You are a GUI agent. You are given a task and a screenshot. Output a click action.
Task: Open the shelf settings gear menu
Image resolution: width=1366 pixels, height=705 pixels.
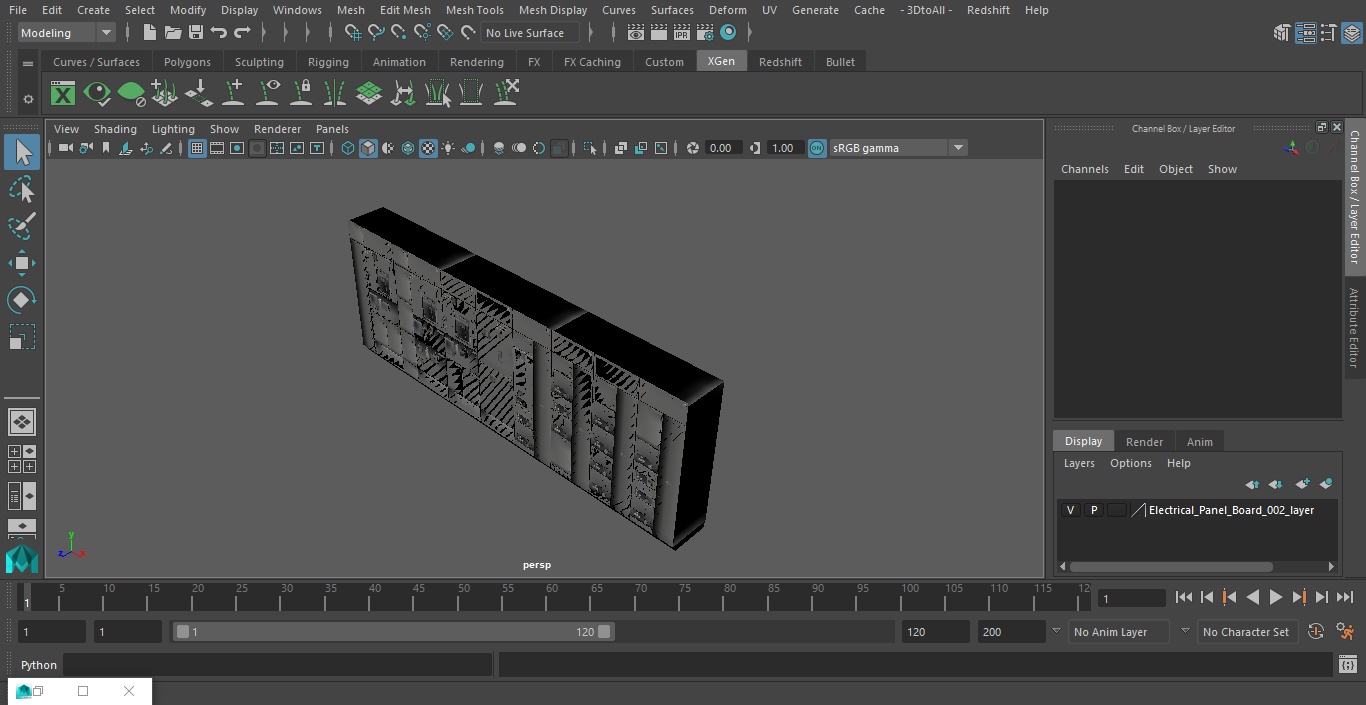(28, 98)
